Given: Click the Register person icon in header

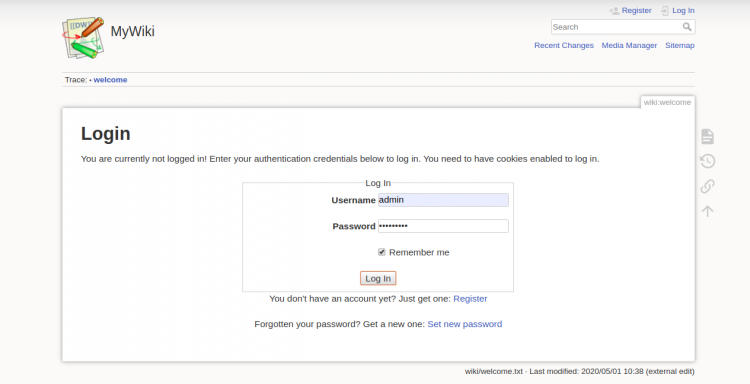Looking at the screenshot, I should 614,11.
